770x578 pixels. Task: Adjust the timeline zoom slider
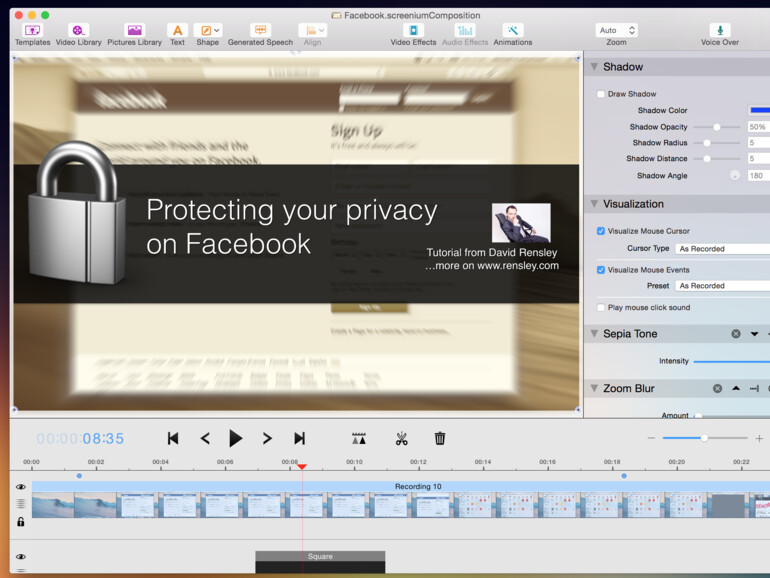pos(705,438)
